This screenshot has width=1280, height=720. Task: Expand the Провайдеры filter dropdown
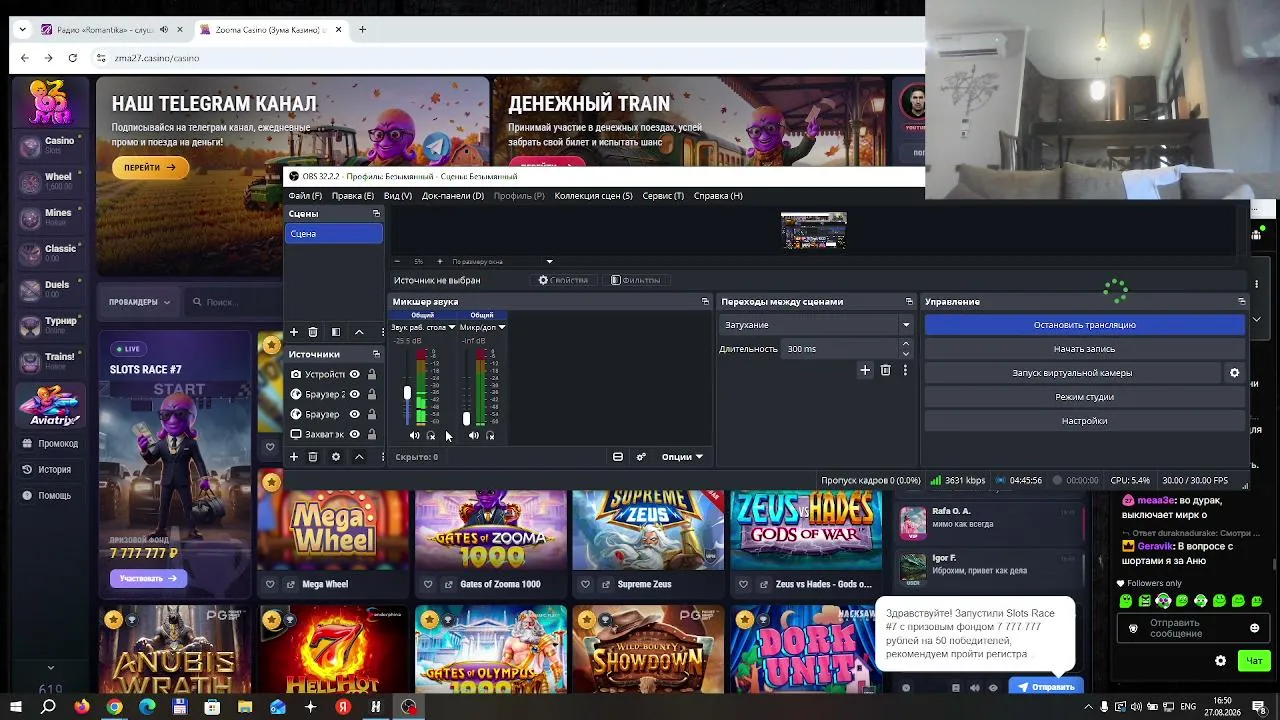click(139, 302)
